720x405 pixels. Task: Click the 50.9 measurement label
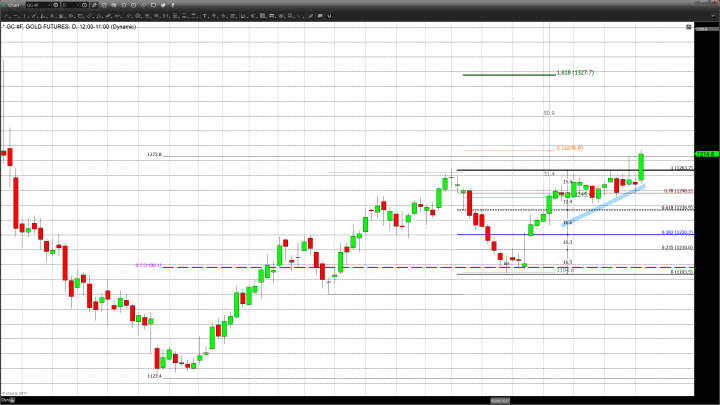tap(549, 113)
